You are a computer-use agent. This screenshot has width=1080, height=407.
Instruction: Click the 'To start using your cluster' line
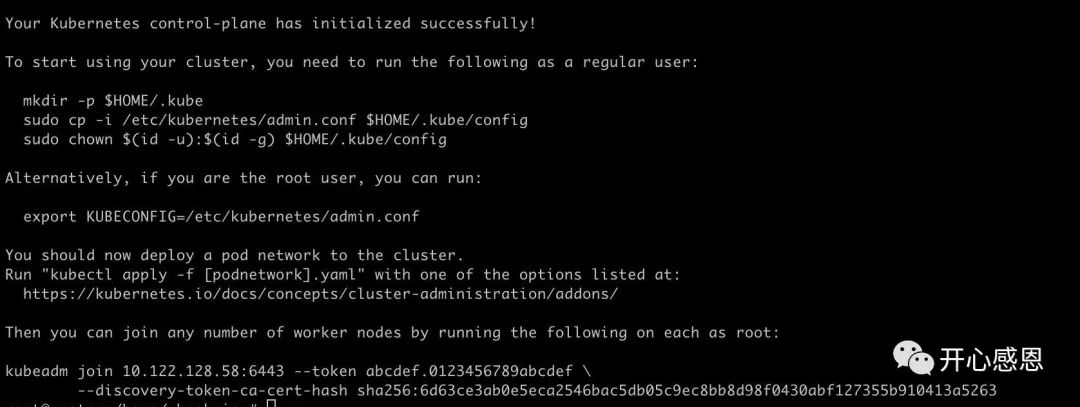[x=352, y=62]
